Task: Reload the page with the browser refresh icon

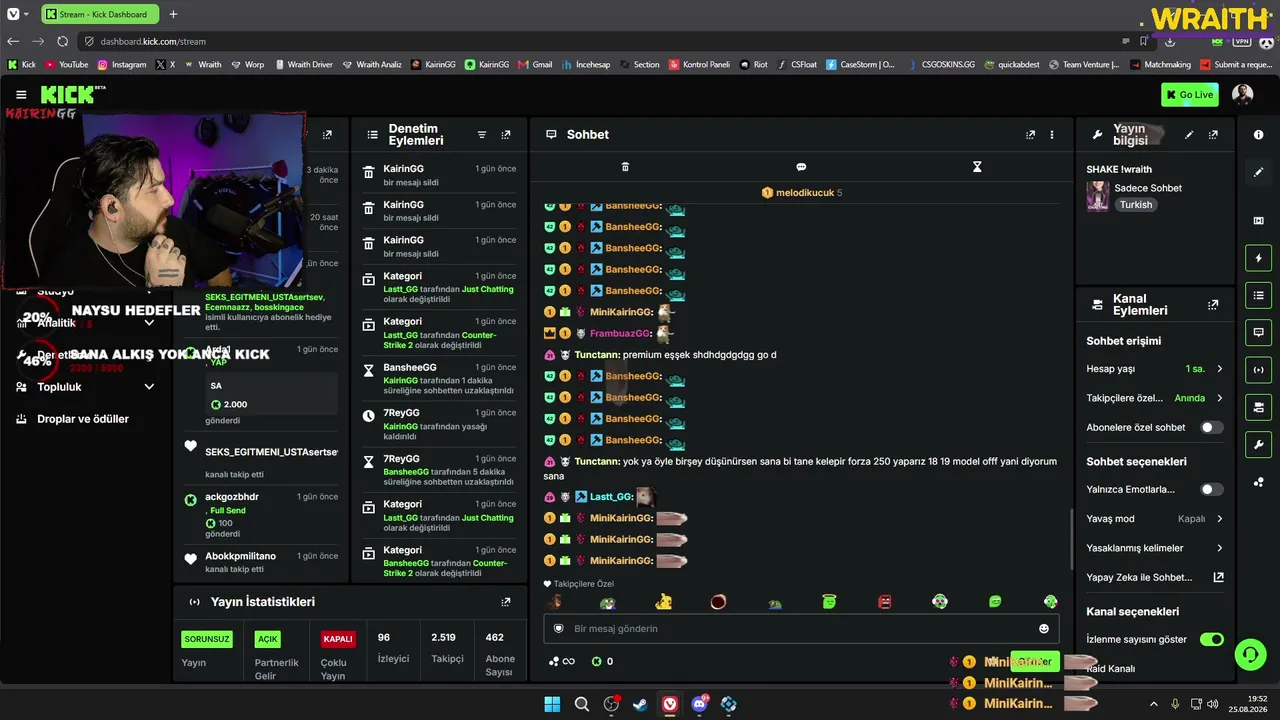Action: [x=62, y=41]
